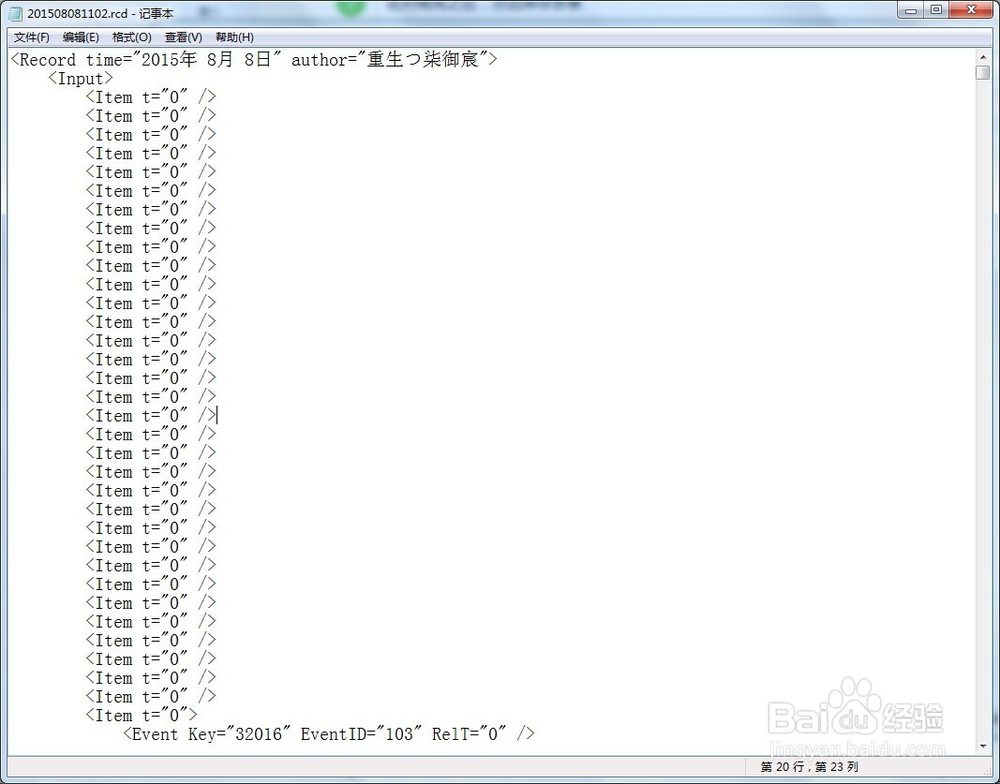The height and width of the screenshot is (784, 1000).
Task: Open the 编辑(E) menu
Action: point(81,37)
